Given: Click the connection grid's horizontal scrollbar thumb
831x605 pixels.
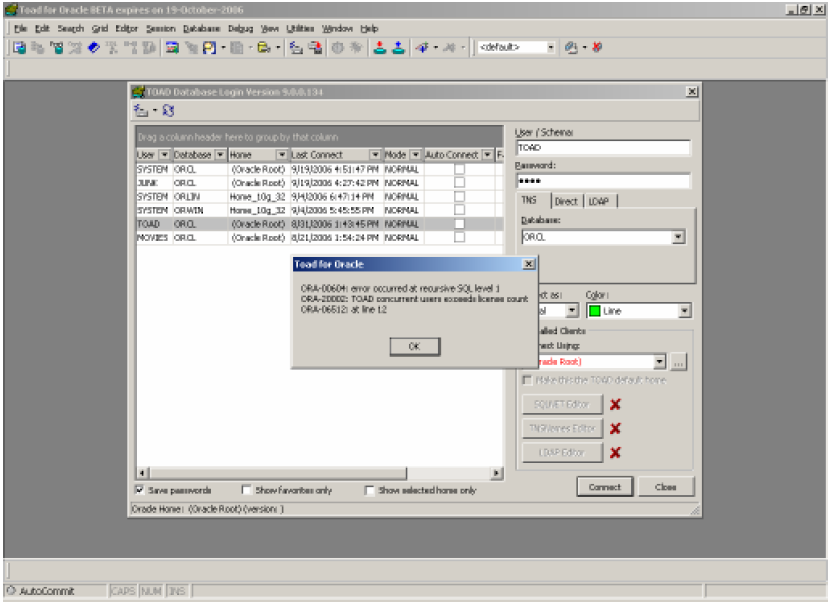Looking at the screenshot, I should (278, 473).
